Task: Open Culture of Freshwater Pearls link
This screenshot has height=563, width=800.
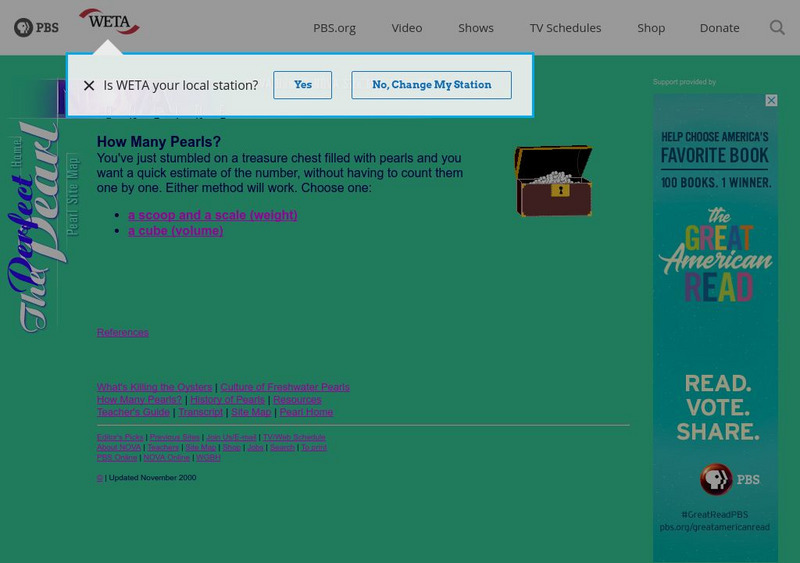Action: [285, 387]
